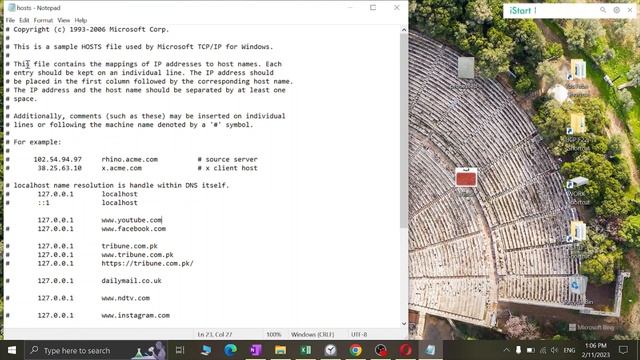This screenshot has width=640, height=360.
Task: Click 'Ln 23, Col 27' in status bar
Action: [x=215, y=334]
